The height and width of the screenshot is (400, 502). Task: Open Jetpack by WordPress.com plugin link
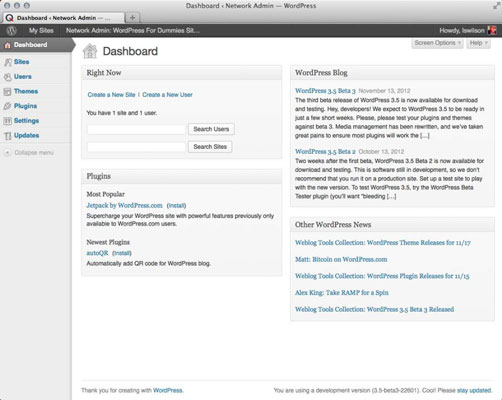point(124,205)
